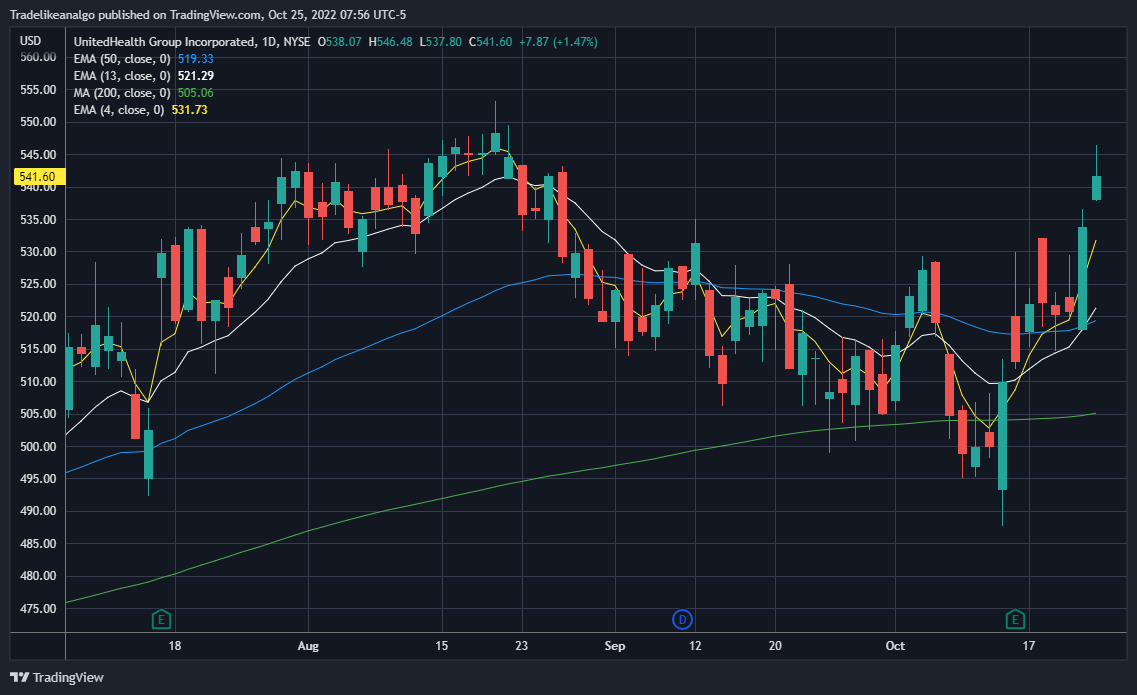This screenshot has height=695, width=1137.
Task: Click the 500.00 price axis label
Action: click(38, 446)
